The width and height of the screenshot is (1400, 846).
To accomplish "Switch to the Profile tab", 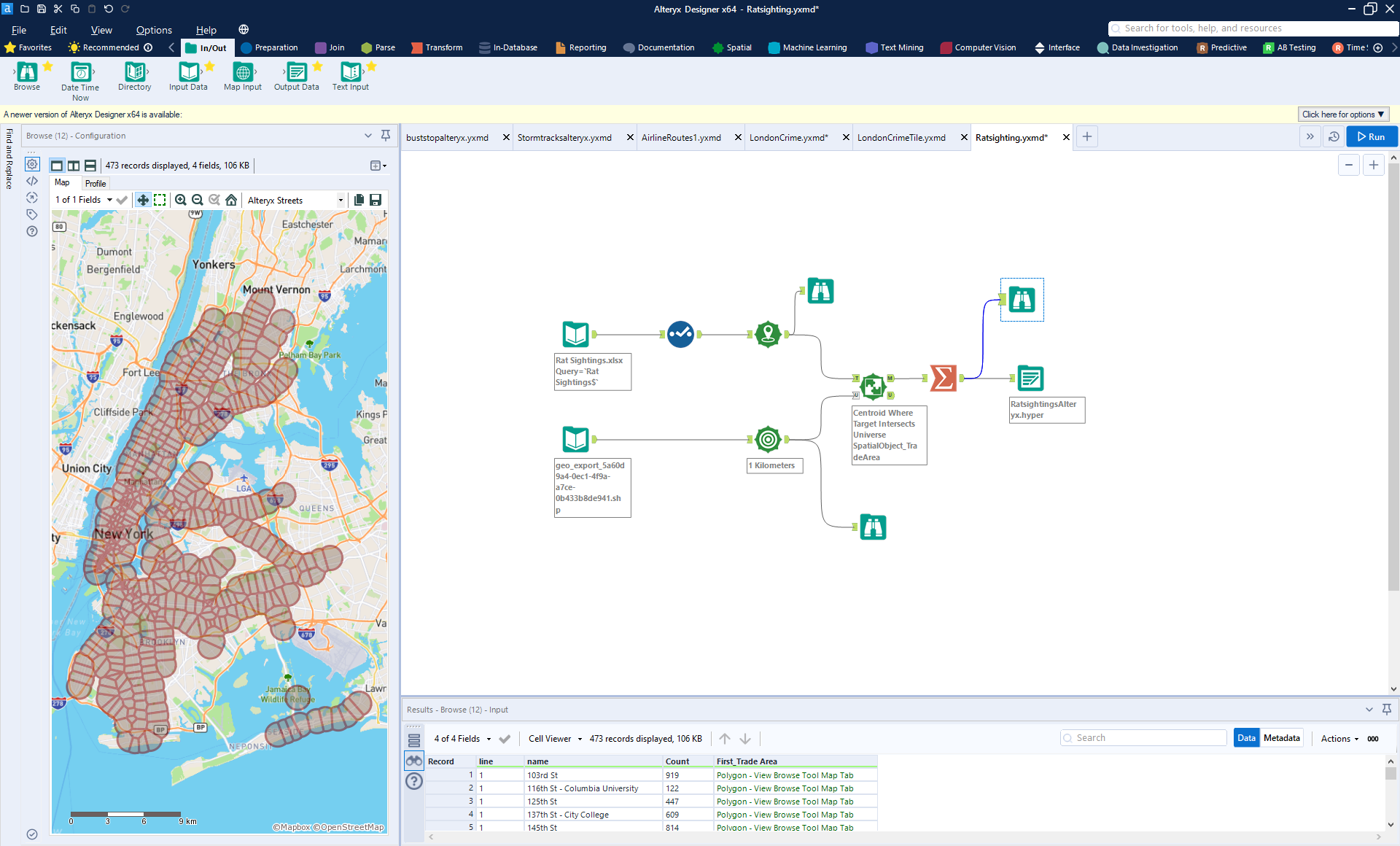I will point(96,183).
